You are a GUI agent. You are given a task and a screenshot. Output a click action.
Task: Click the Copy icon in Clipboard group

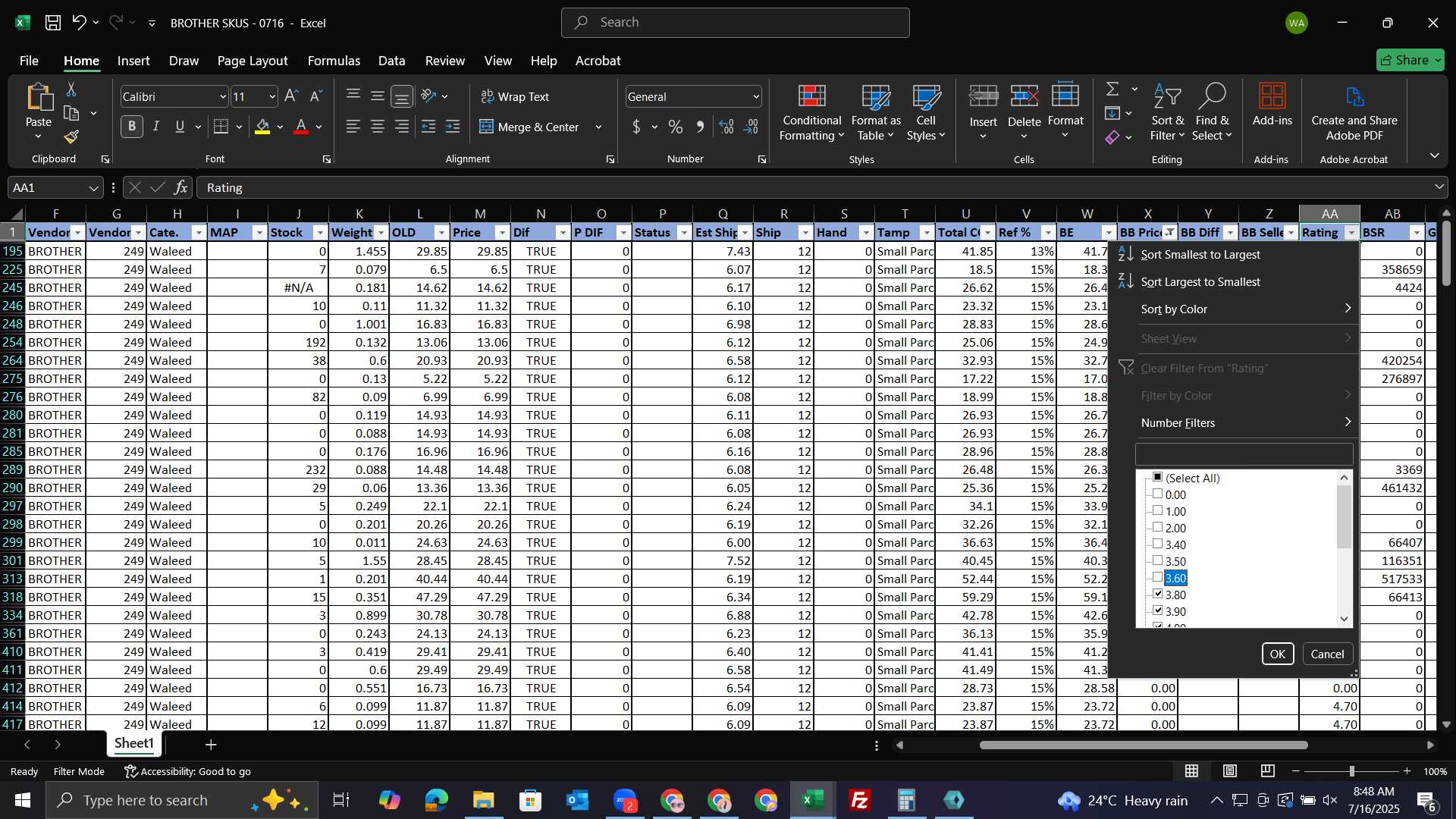71,114
